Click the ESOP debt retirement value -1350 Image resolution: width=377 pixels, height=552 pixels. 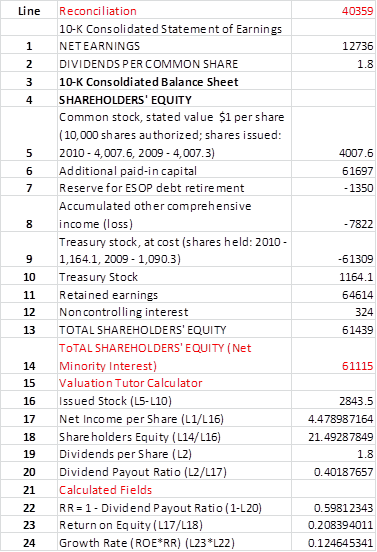point(333,188)
